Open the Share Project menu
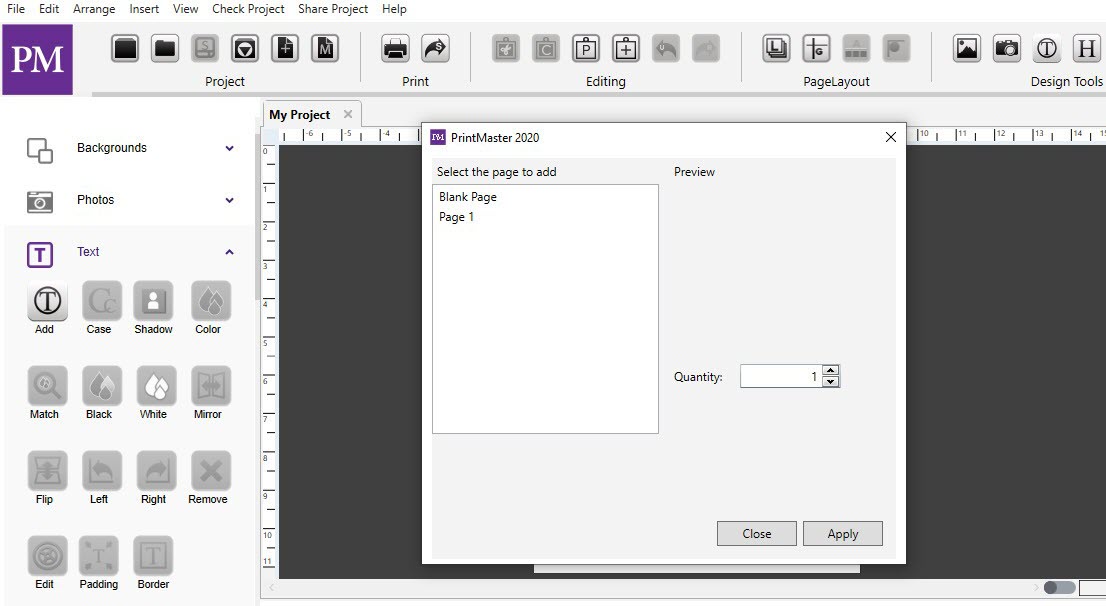 [333, 9]
